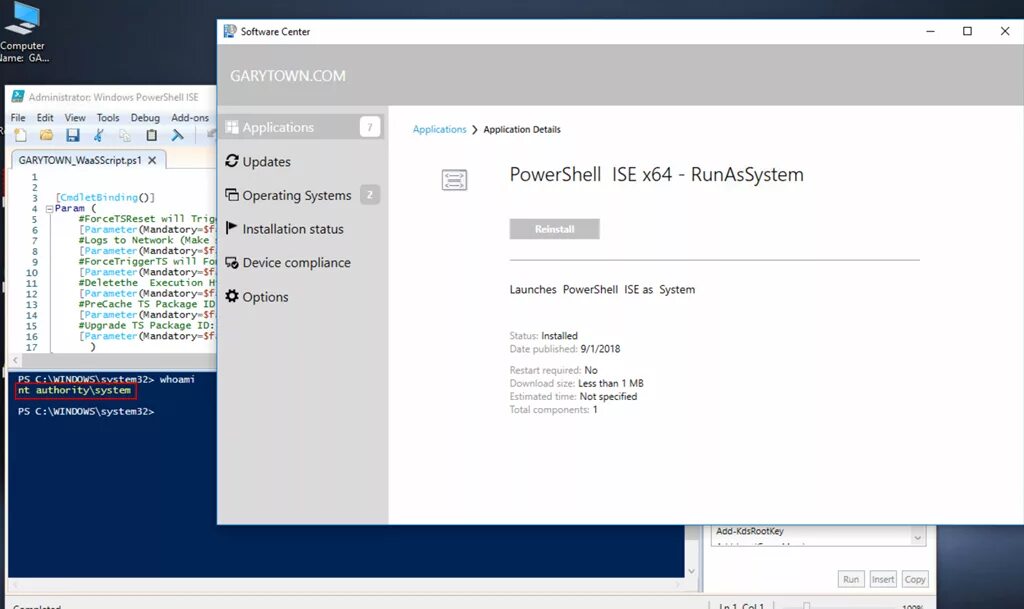Click the PowerShell ISE x64 - RunAsSystem title
The width and height of the screenshot is (1024, 609).
pyautogui.click(x=656, y=174)
